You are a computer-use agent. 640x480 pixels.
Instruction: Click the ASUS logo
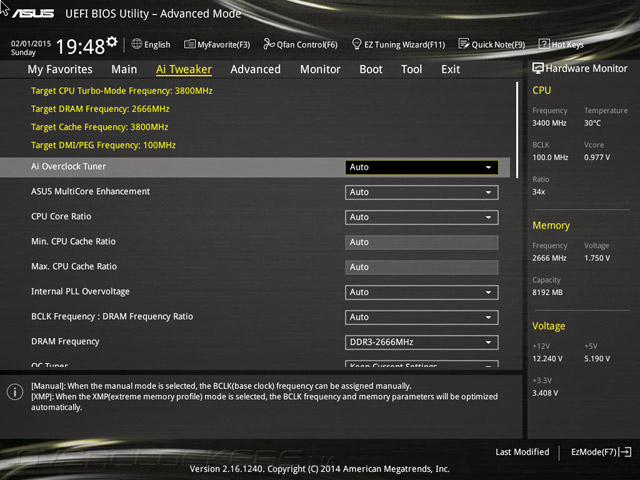click(33, 14)
